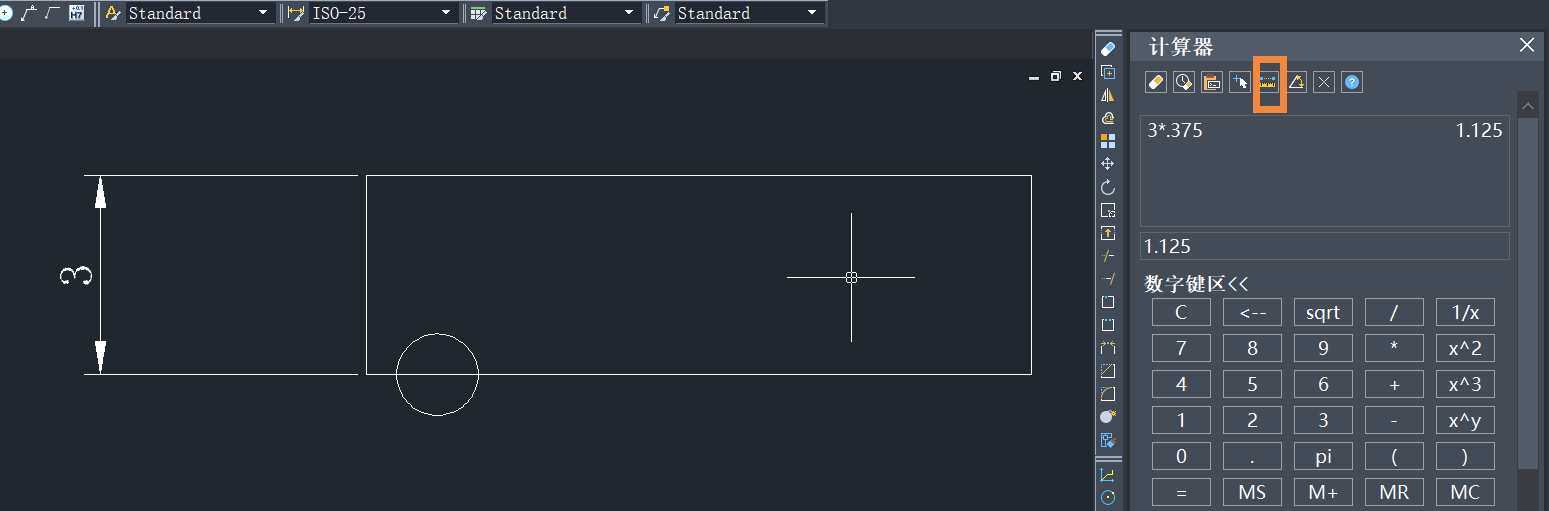1549x511 pixels.
Task: Click the calculator input field showing 1.125
Action: click(1324, 246)
